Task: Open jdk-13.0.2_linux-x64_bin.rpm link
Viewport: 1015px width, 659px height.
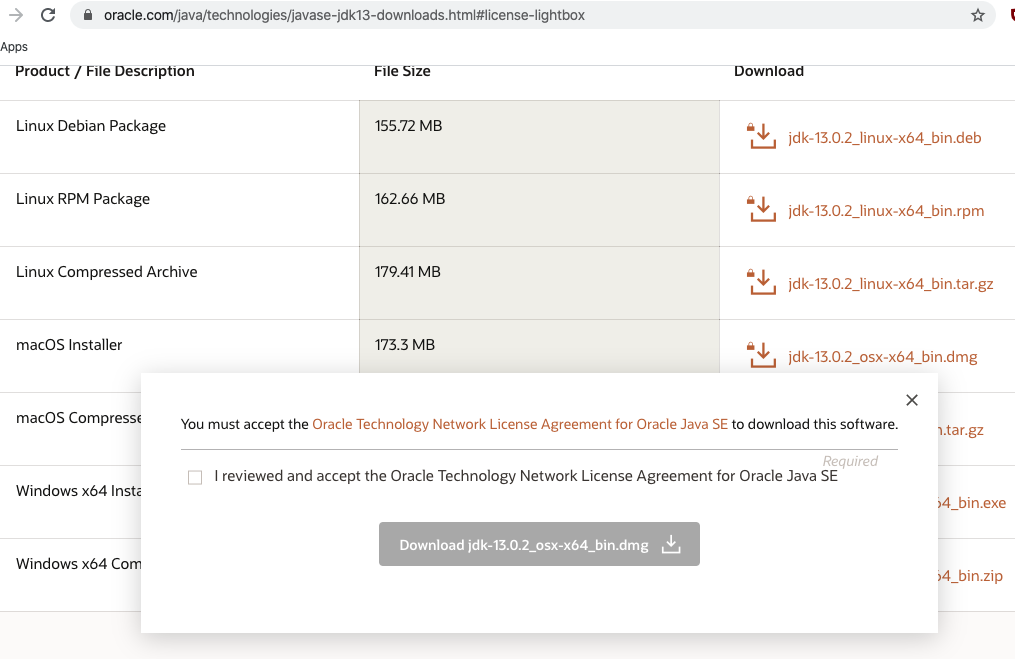Action: click(886, 210)
